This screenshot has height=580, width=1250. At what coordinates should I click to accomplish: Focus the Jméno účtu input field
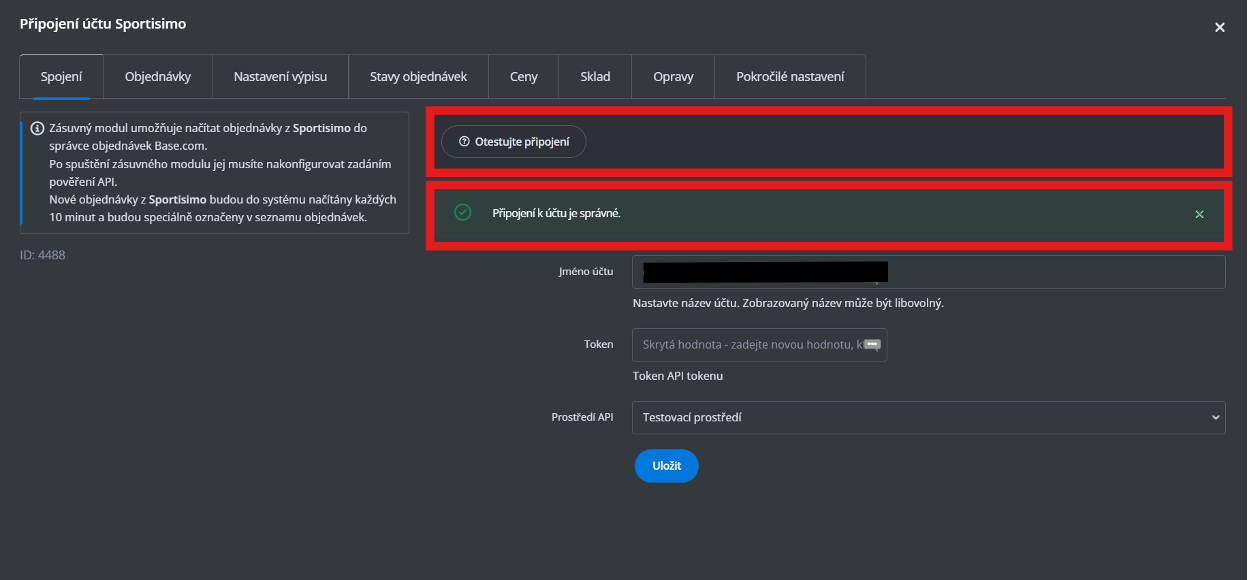929,272
